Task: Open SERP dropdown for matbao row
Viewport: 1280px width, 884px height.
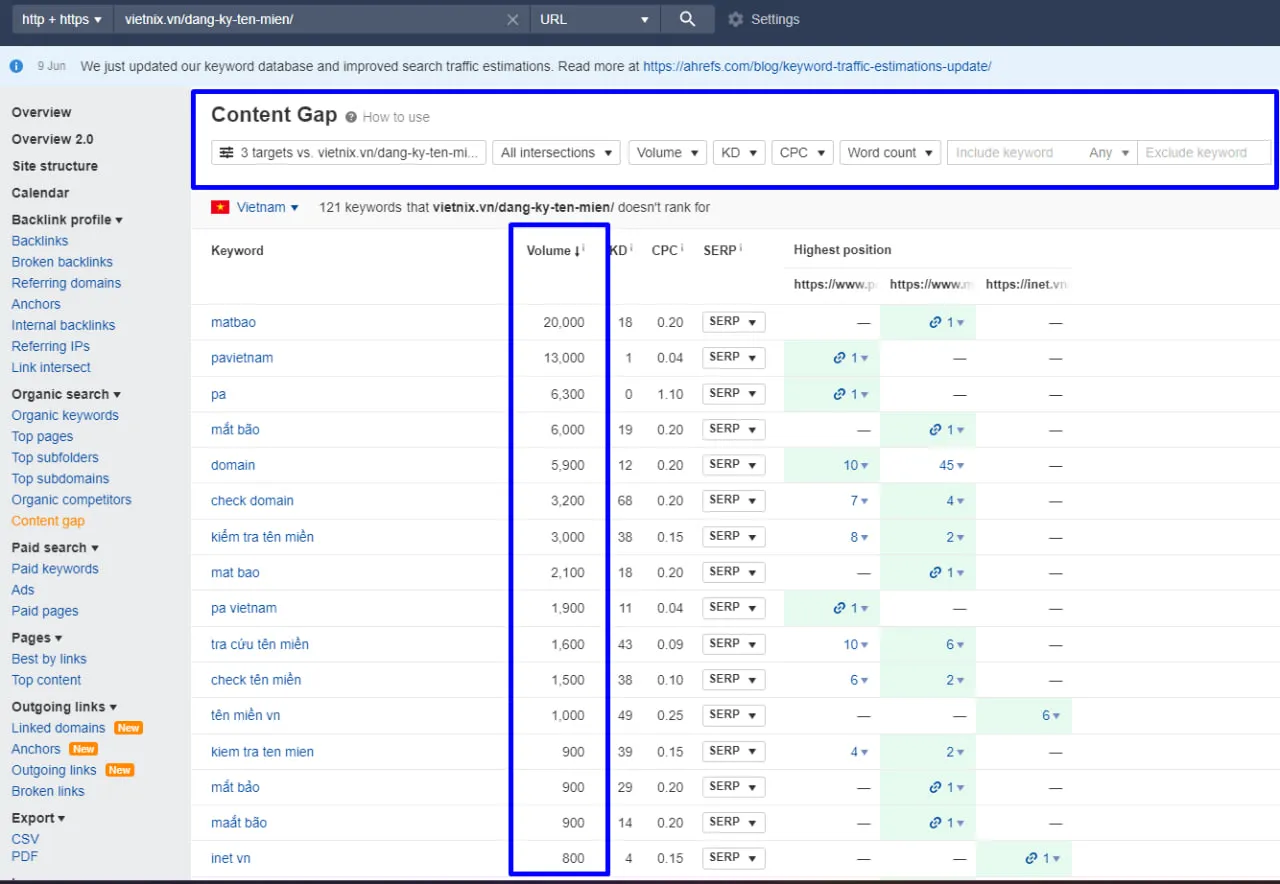Action: (x=733, y=322)
